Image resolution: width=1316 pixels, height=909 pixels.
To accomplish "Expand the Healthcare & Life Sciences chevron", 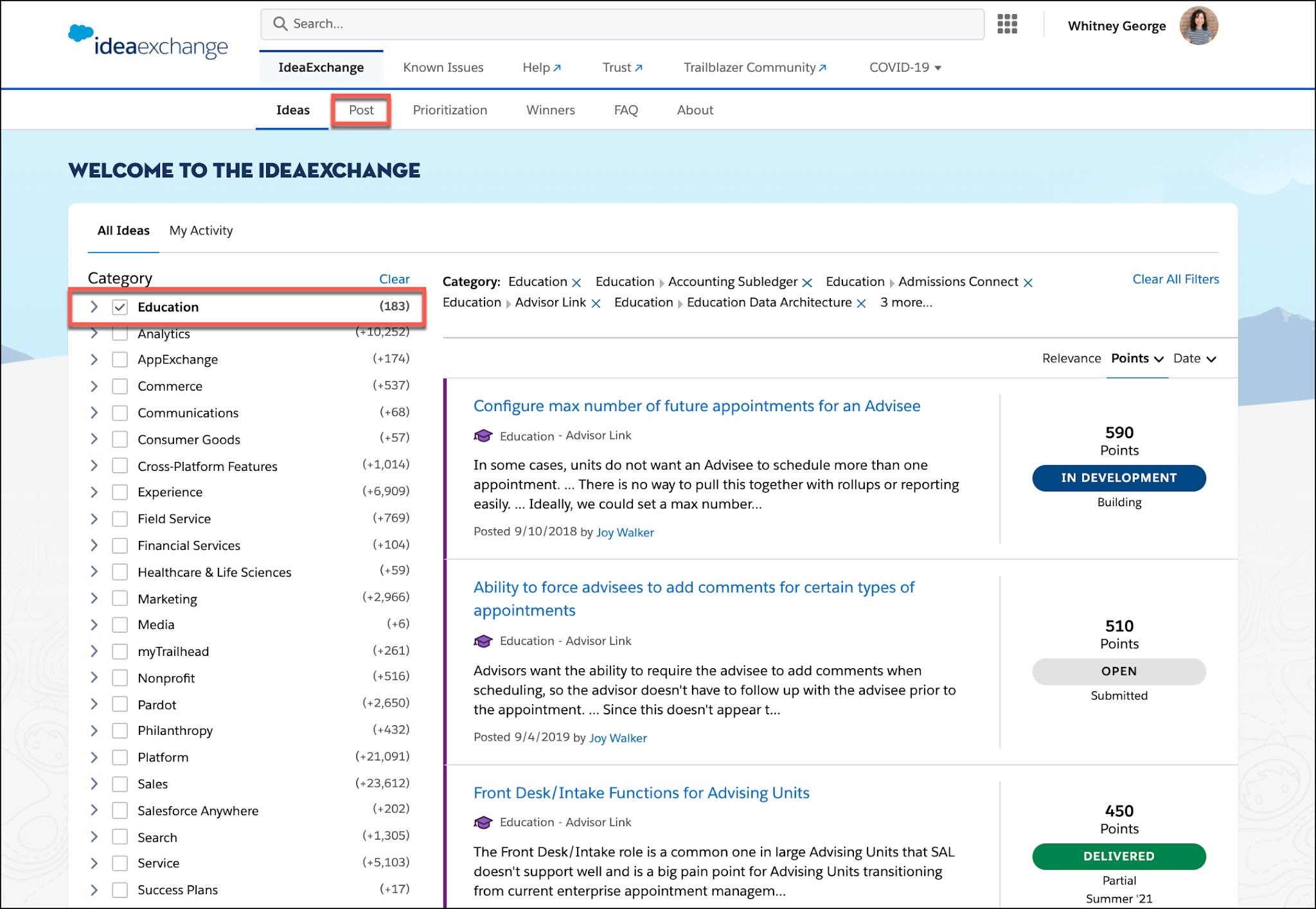I will (94, 572).
